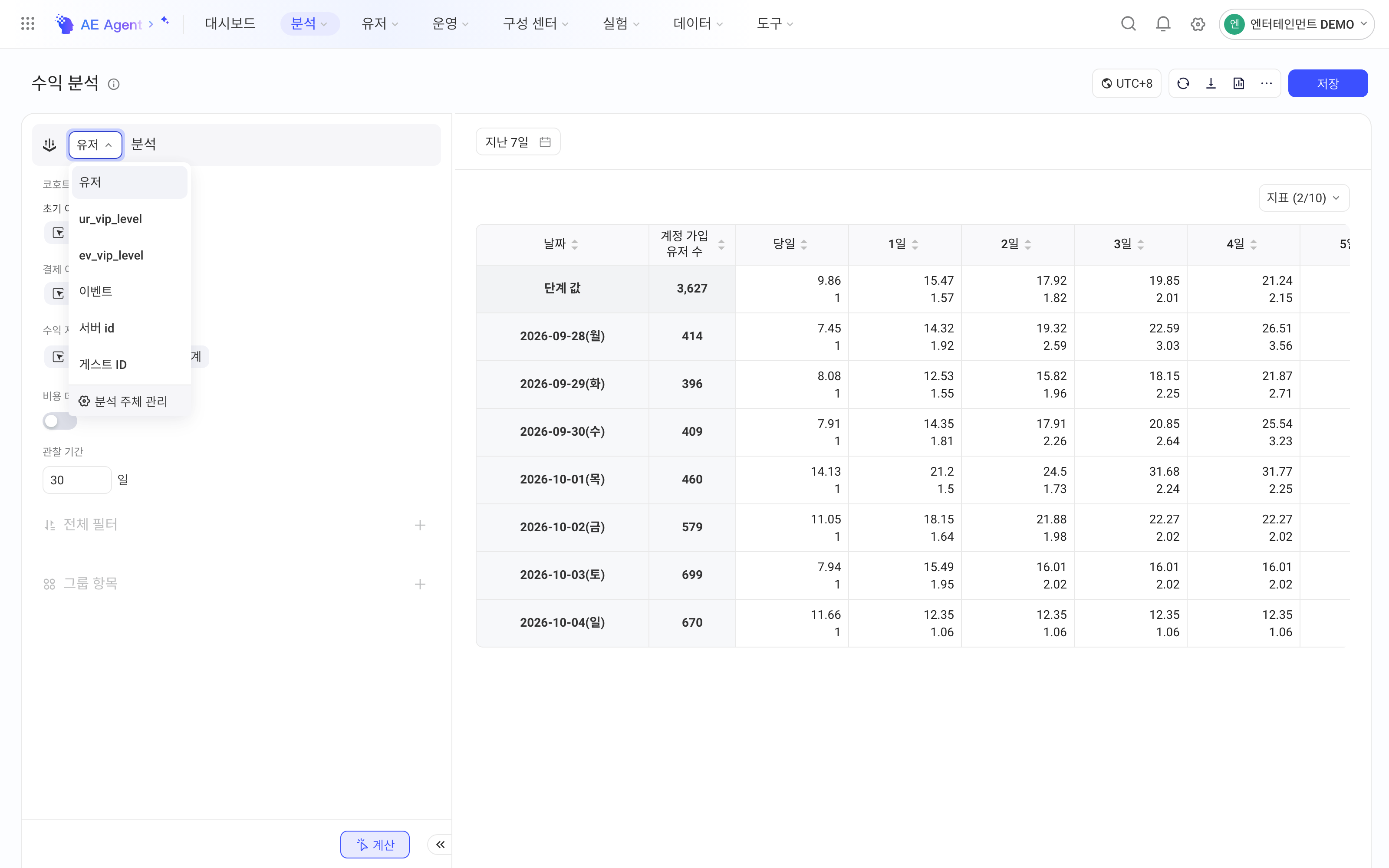Open the app grid launcher icon
The image size is (1389, 868).
point(27,23)
